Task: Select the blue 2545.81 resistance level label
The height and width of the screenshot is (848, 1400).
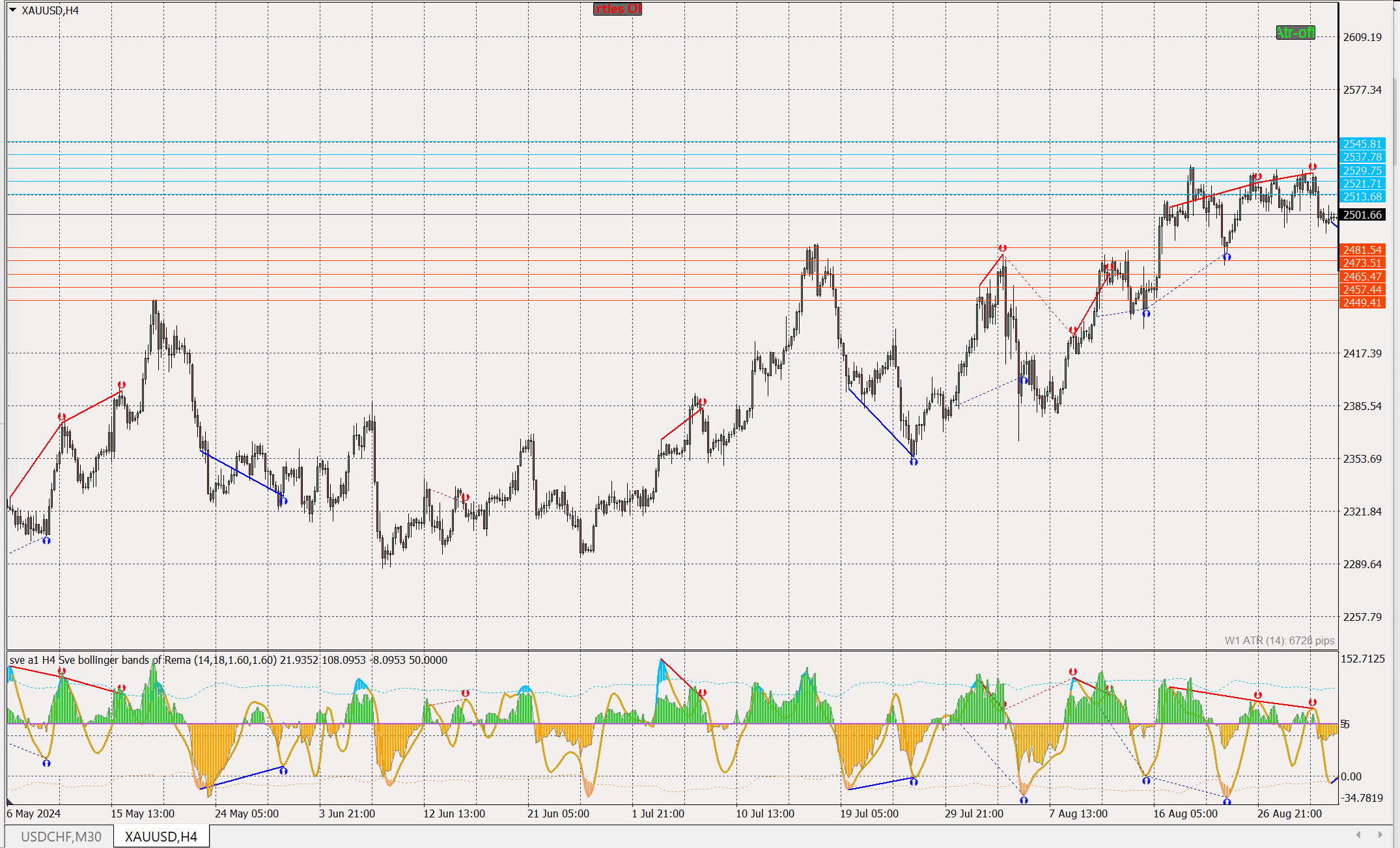Action: [1362, 144]
